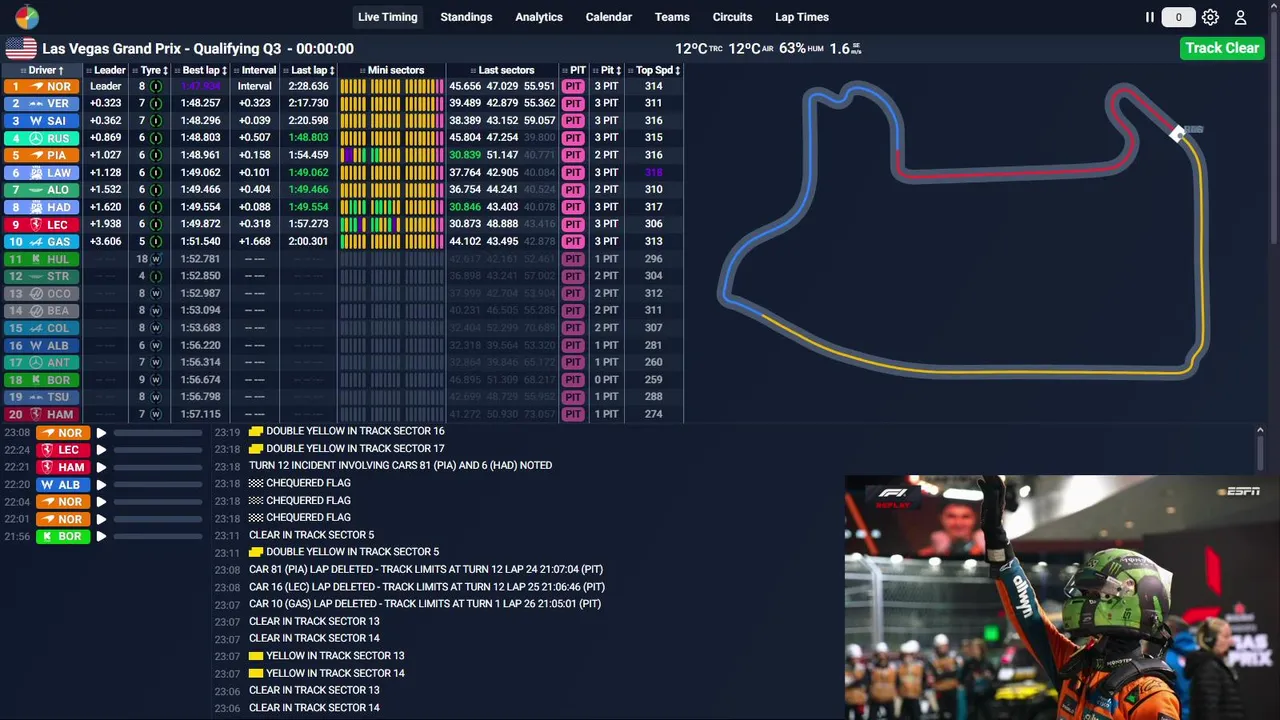Select HAD driver badge in position 8

tap(41, 207)
